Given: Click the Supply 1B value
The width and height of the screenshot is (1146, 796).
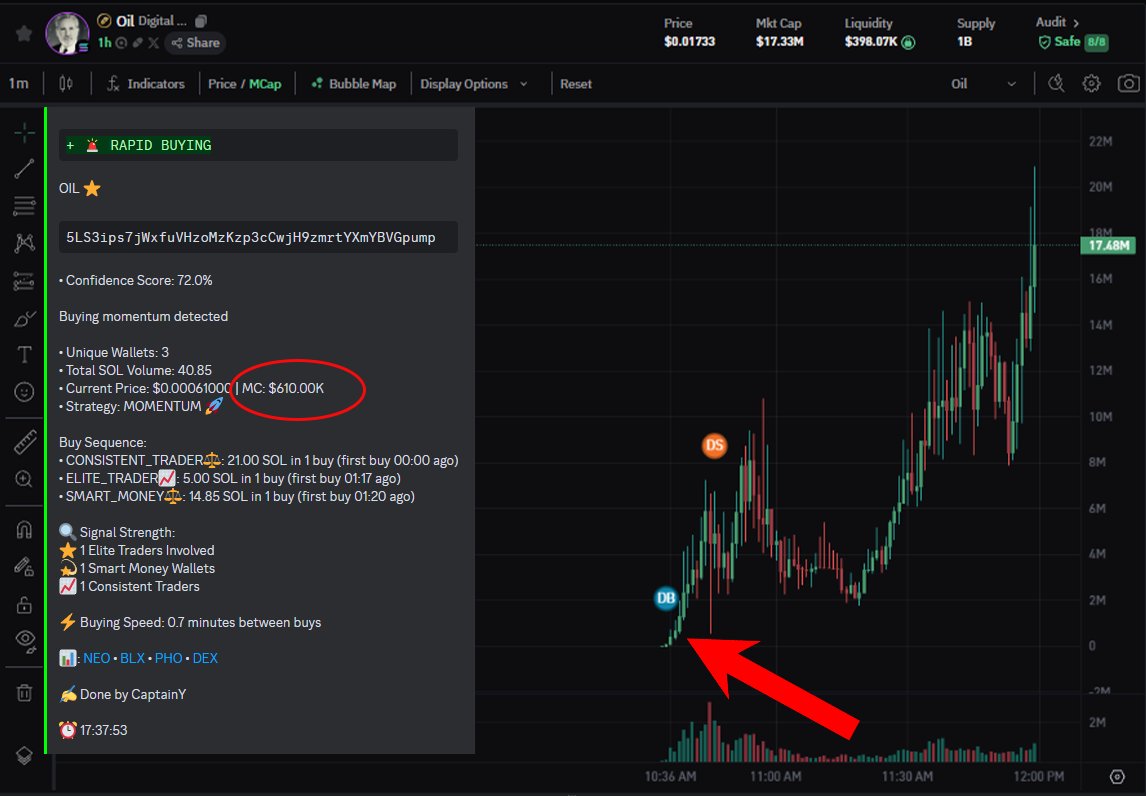Looking at the screenshot, I should 965,42.
